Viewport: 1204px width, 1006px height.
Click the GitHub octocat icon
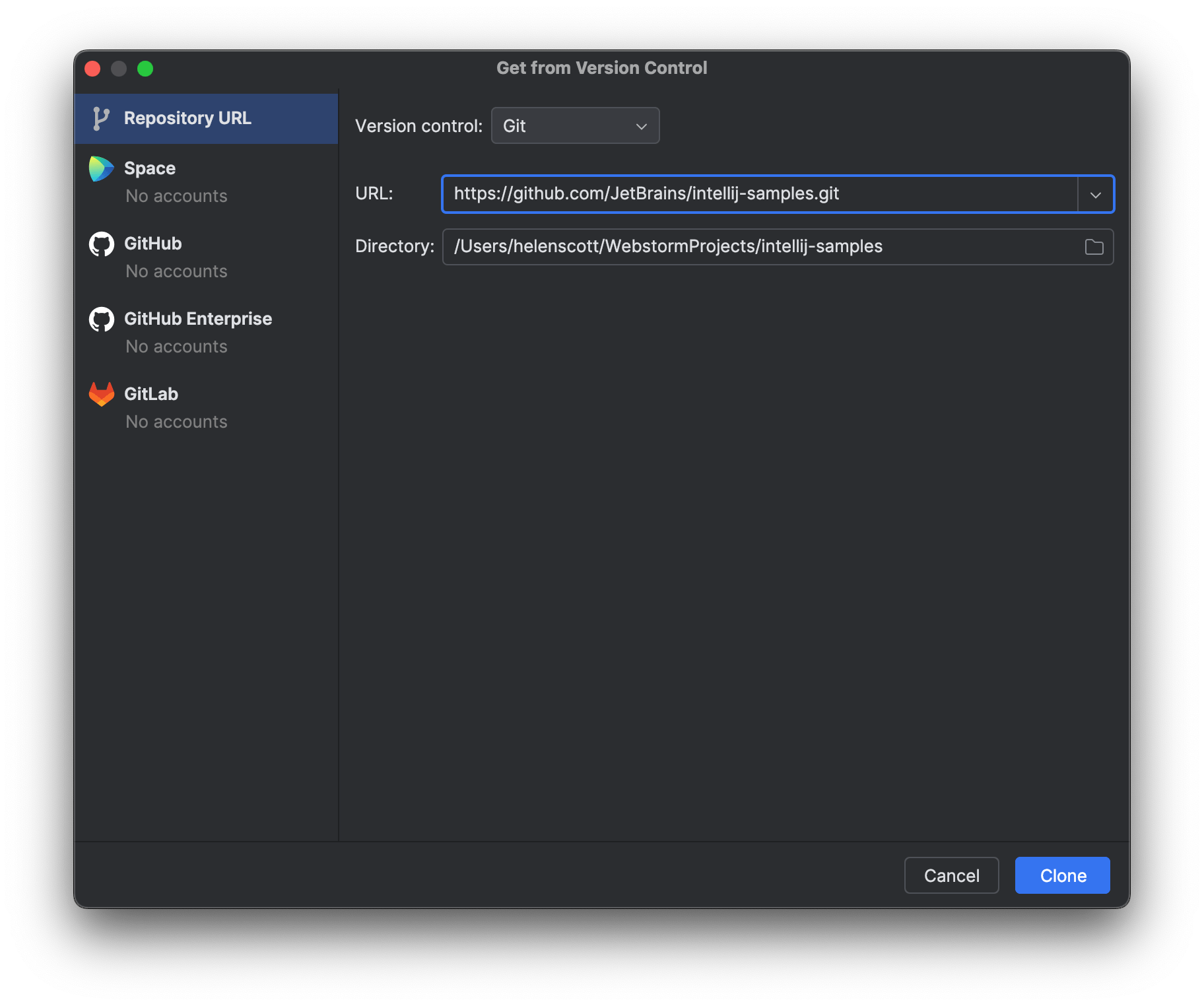click(100, 244)
